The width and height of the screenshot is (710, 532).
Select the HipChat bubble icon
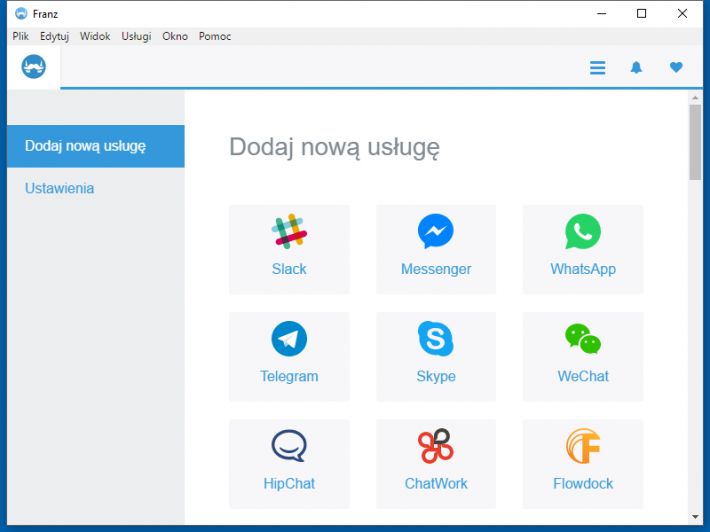pos(289,446)
